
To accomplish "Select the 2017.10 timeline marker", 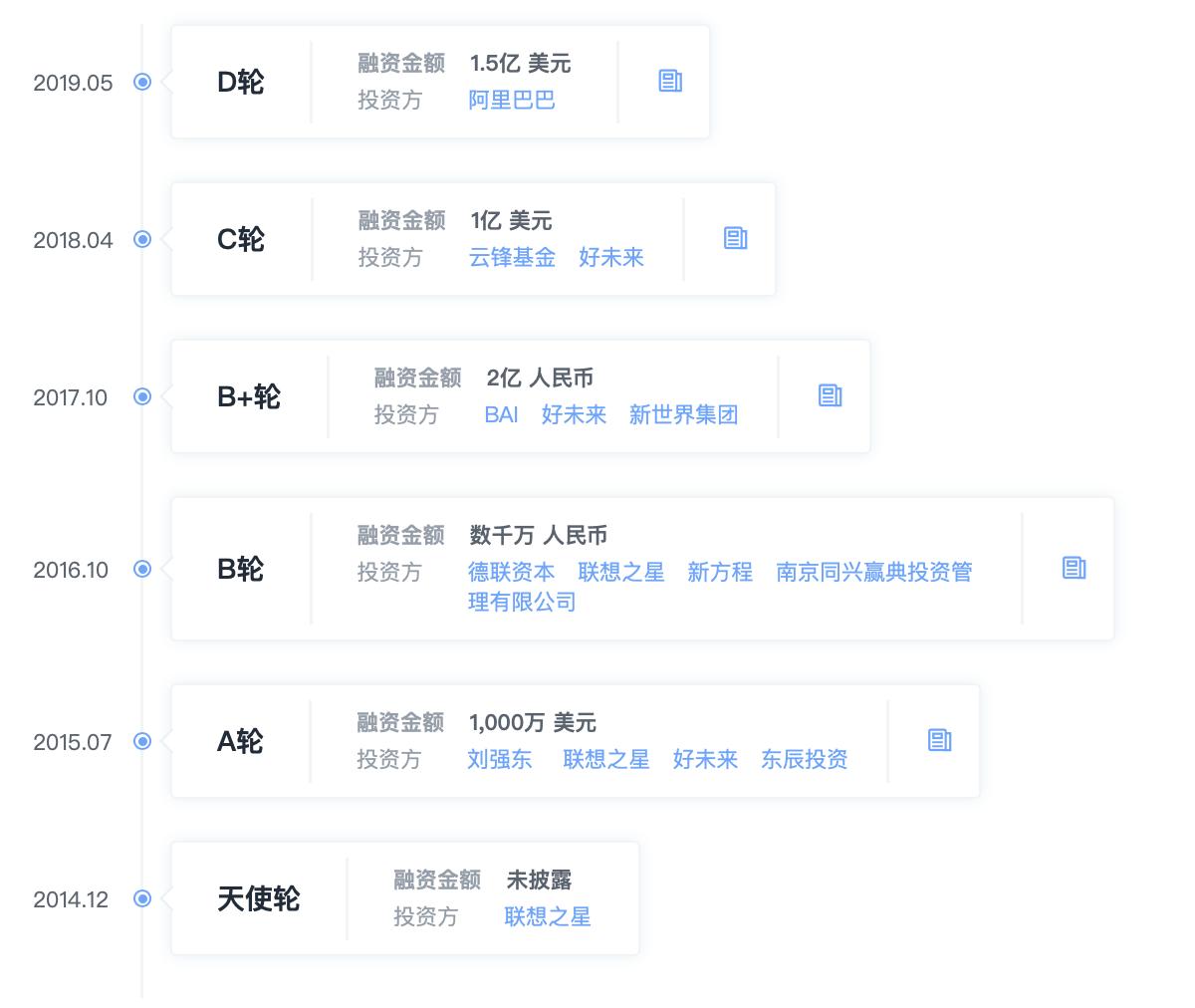I will point(142,396).
